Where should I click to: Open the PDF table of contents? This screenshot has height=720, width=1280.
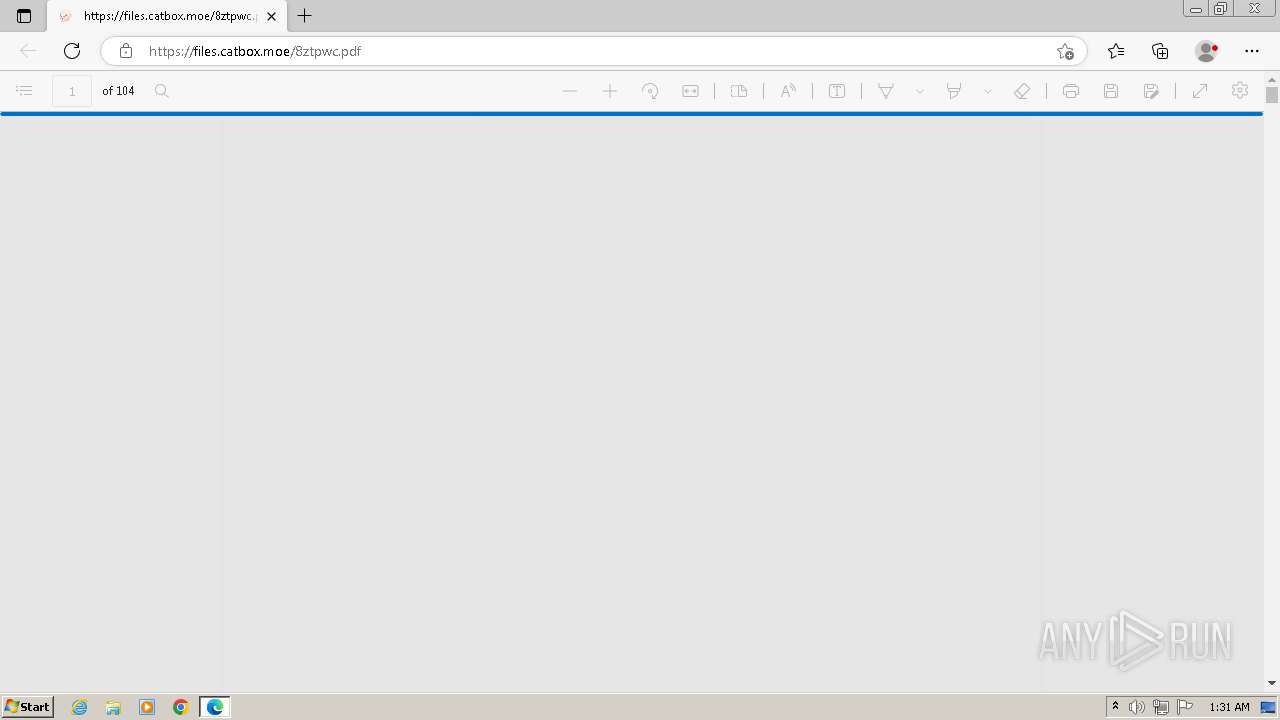point(25,91)
